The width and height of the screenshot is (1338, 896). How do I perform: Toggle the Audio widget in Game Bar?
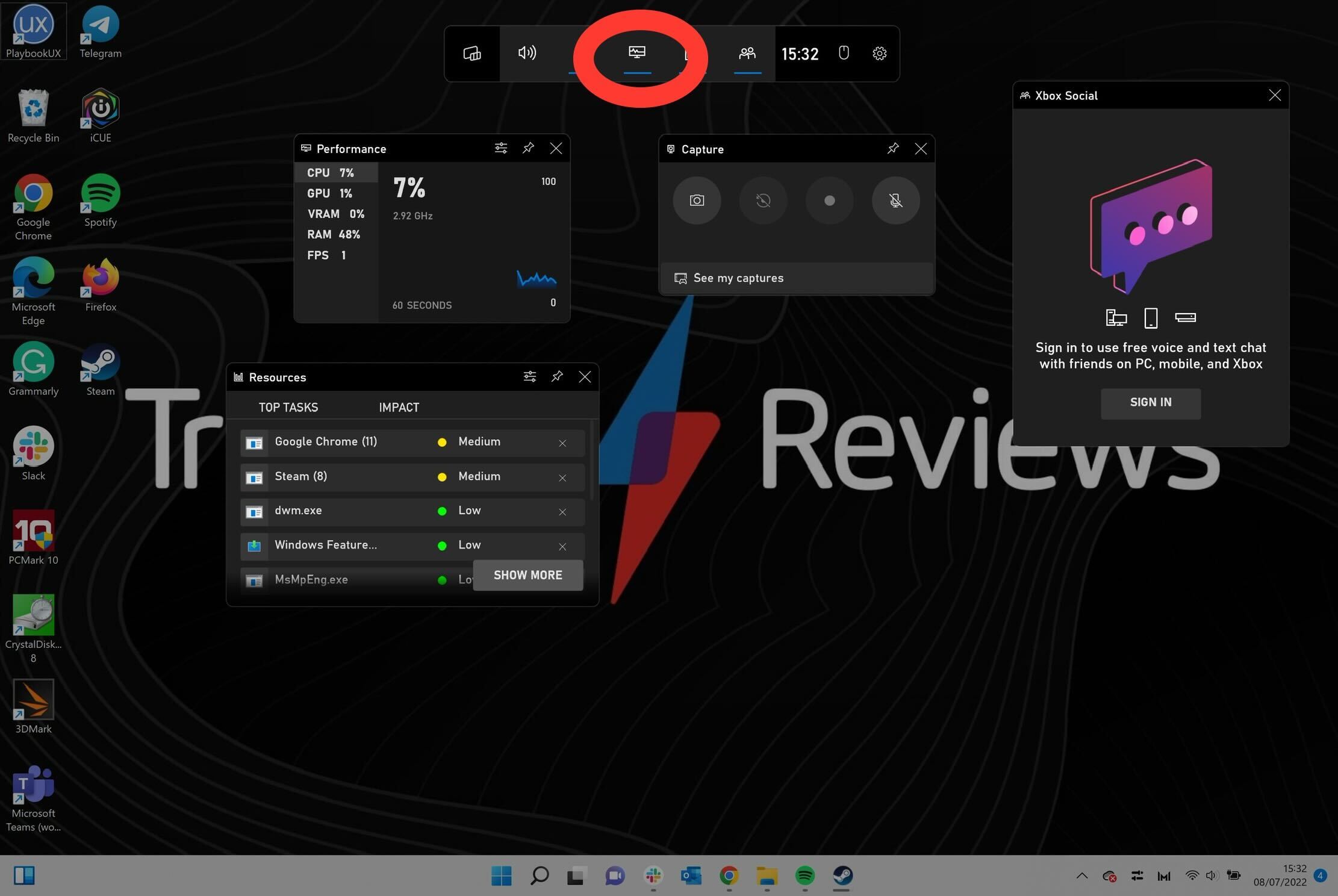click(x=527, y=53)
